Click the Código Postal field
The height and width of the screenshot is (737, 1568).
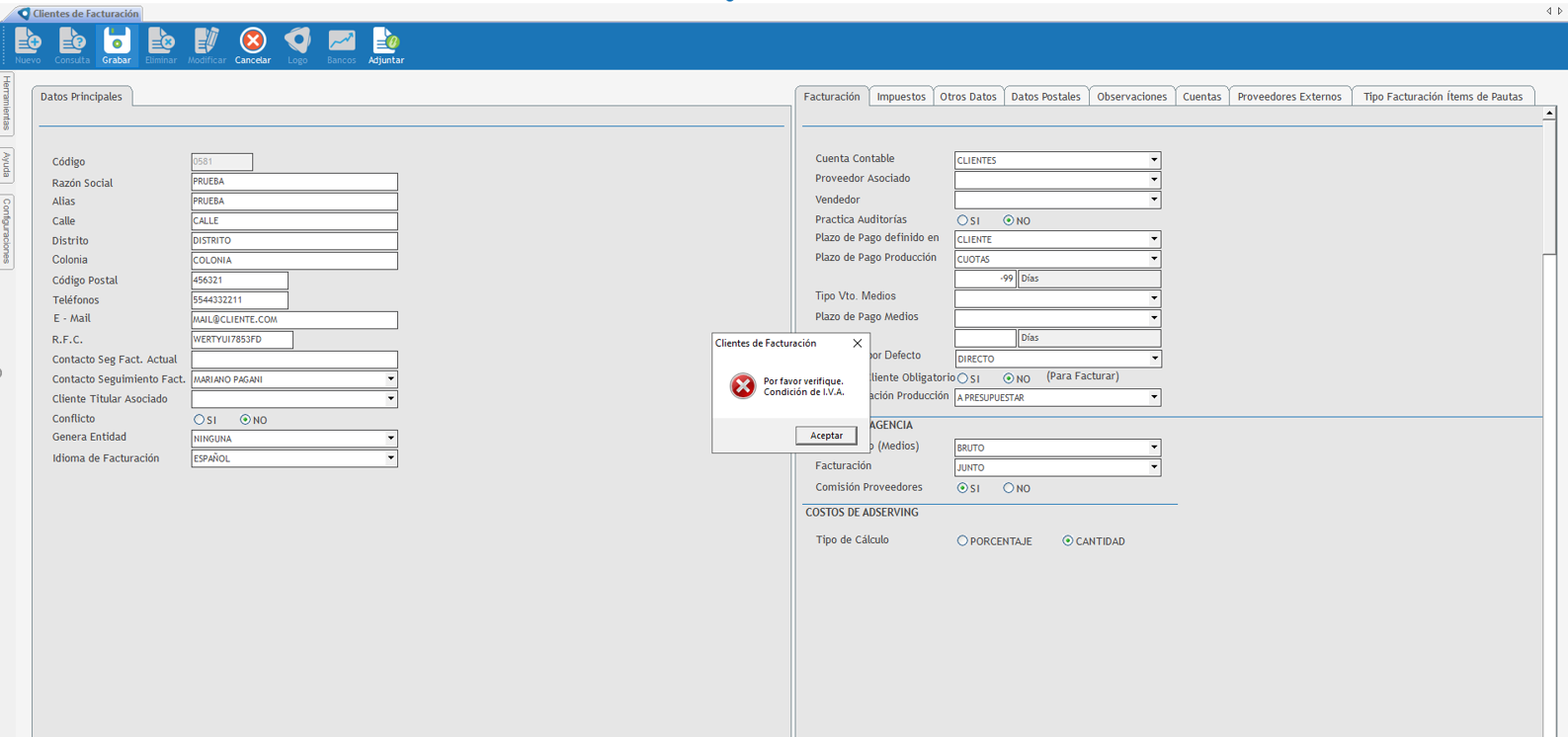coord(240,281)
